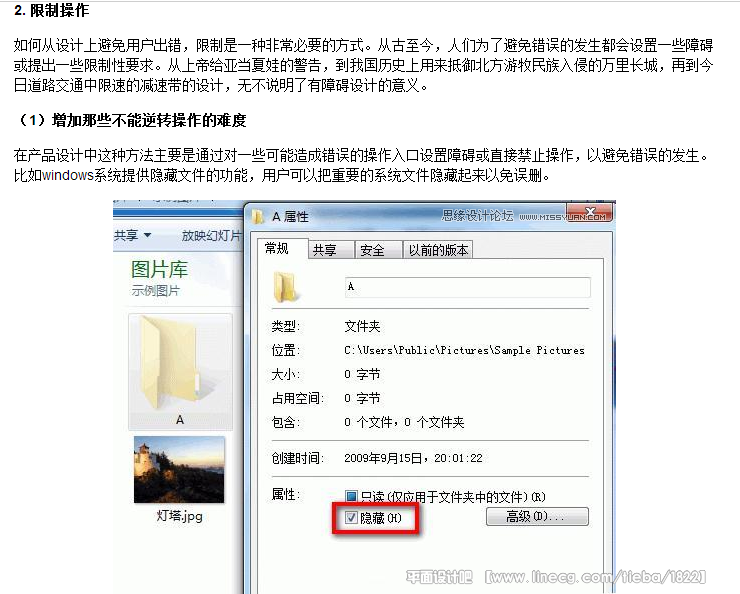Click the 示例图片 subtitle under 图片库

(155, 291)
